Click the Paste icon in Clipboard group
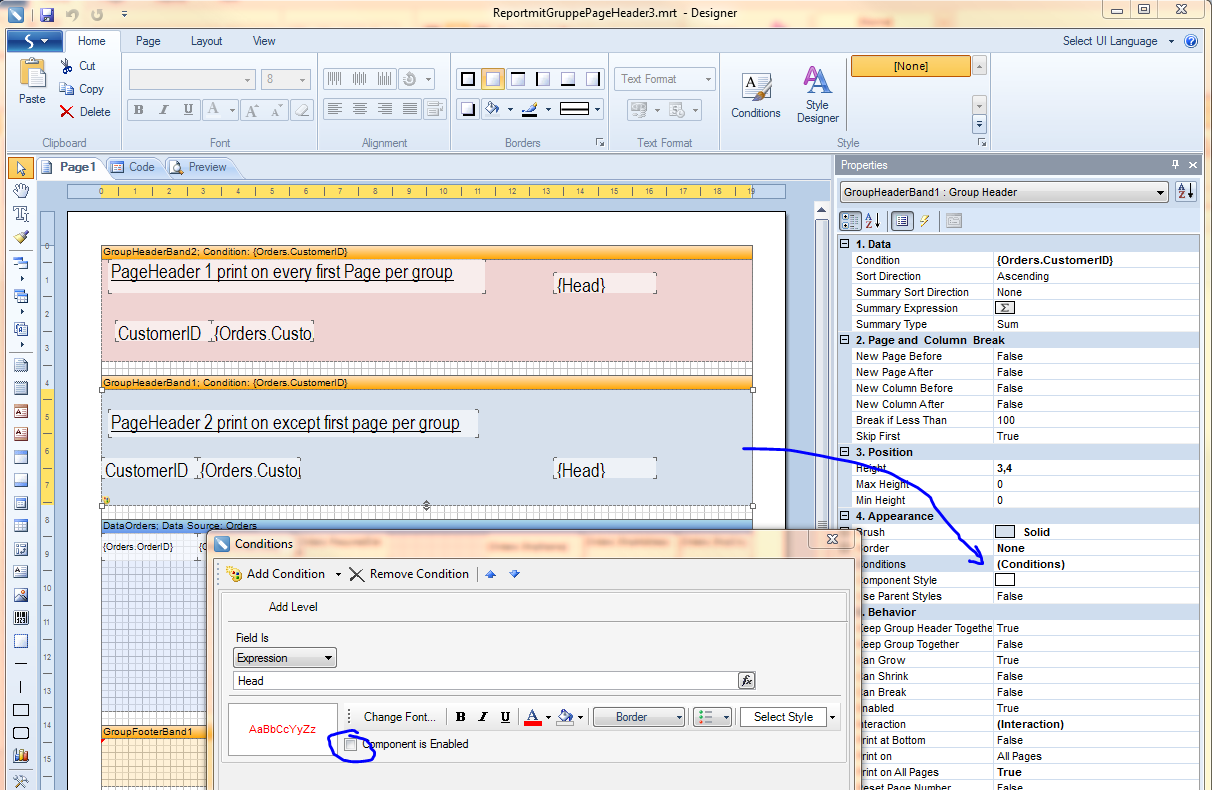Screen dimensions: 1212x790 tap(32, 75)
